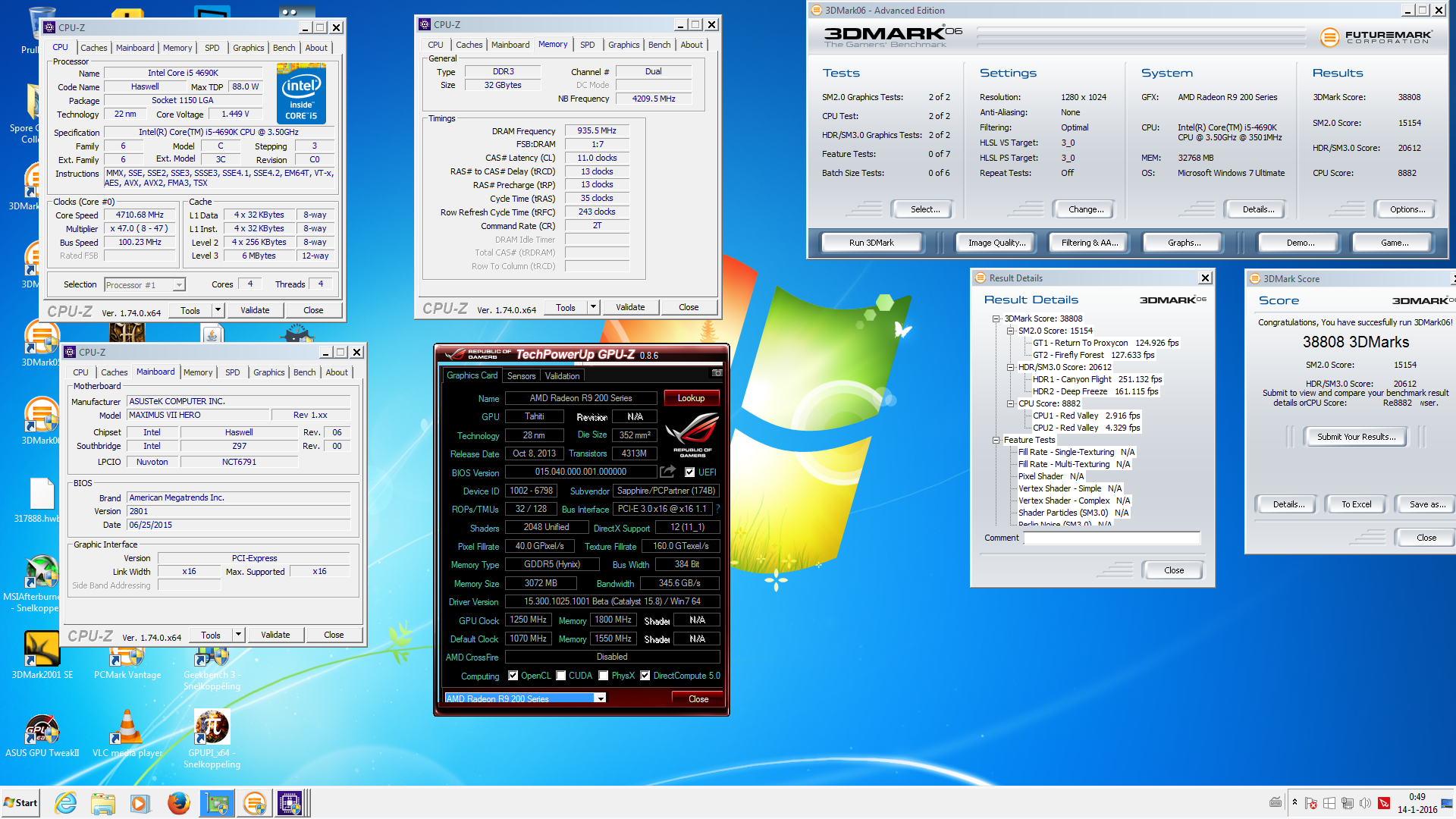This screenshot has height=819, width=1456.
Task: Click the volume speaker tray icon
Action: coord(1365,803)
